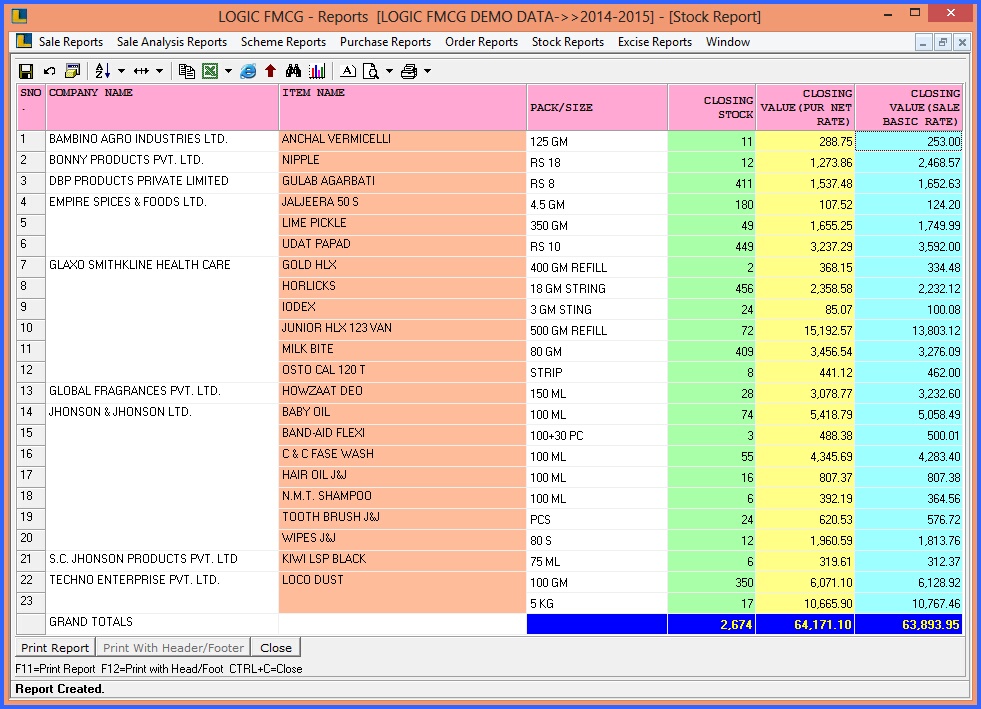This screenshot has width=981, height=709.
Task: Click the GRAND TOTALS label cell
Action: coord(162,624)
